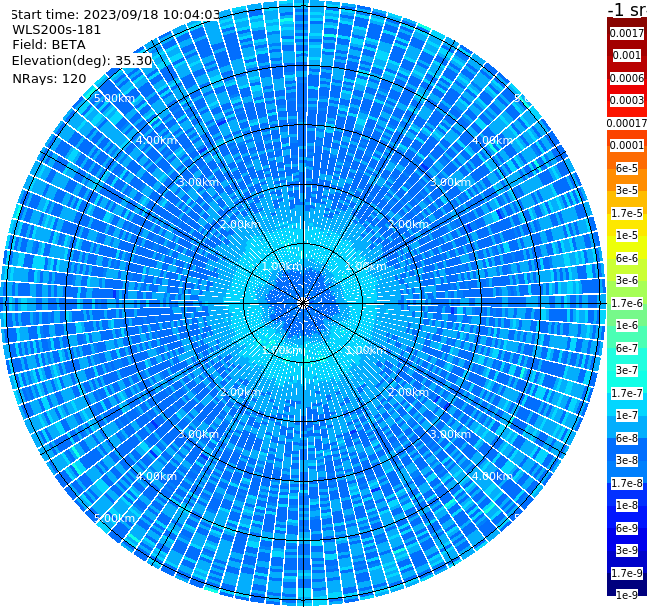Click the colorbar label "1.7e-6"
Viewport: 647px width, 607px height.
627,303
